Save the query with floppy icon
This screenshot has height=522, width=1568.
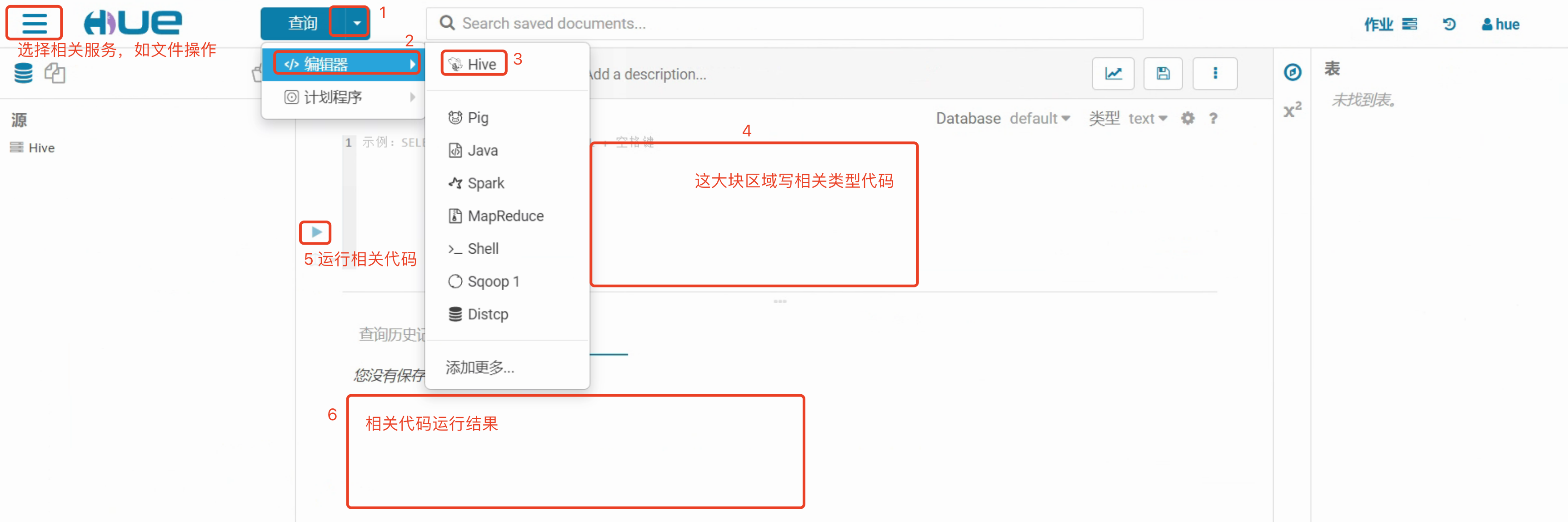click(1163, 74)
